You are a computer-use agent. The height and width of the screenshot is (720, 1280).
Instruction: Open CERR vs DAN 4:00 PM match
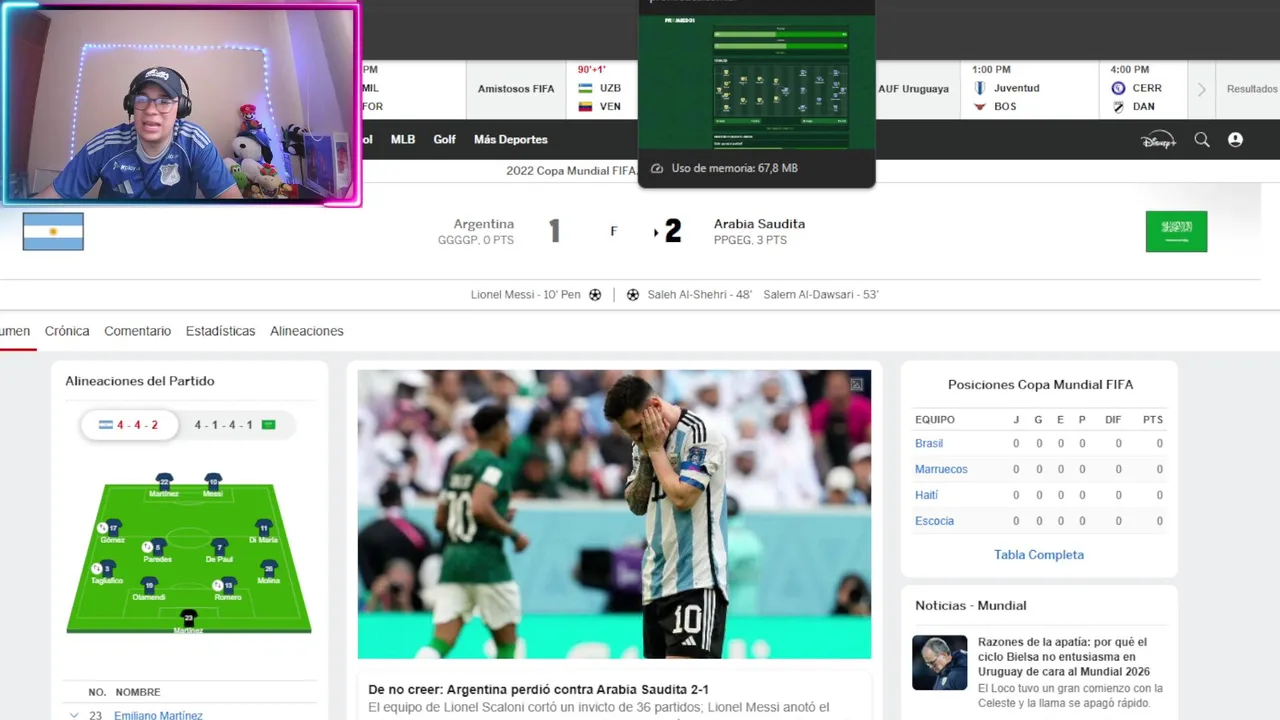click(1143, 89)
